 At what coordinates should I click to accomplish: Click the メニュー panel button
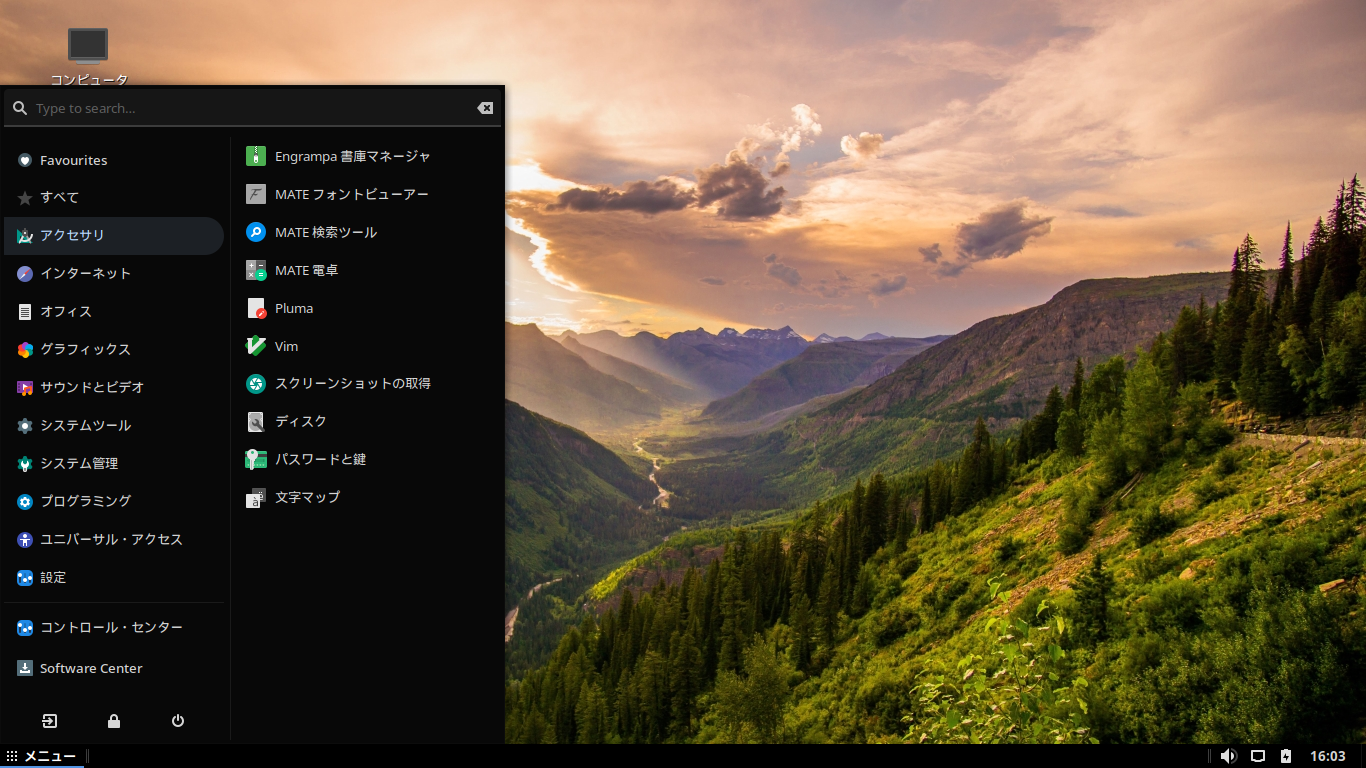[x=41, y=756]
